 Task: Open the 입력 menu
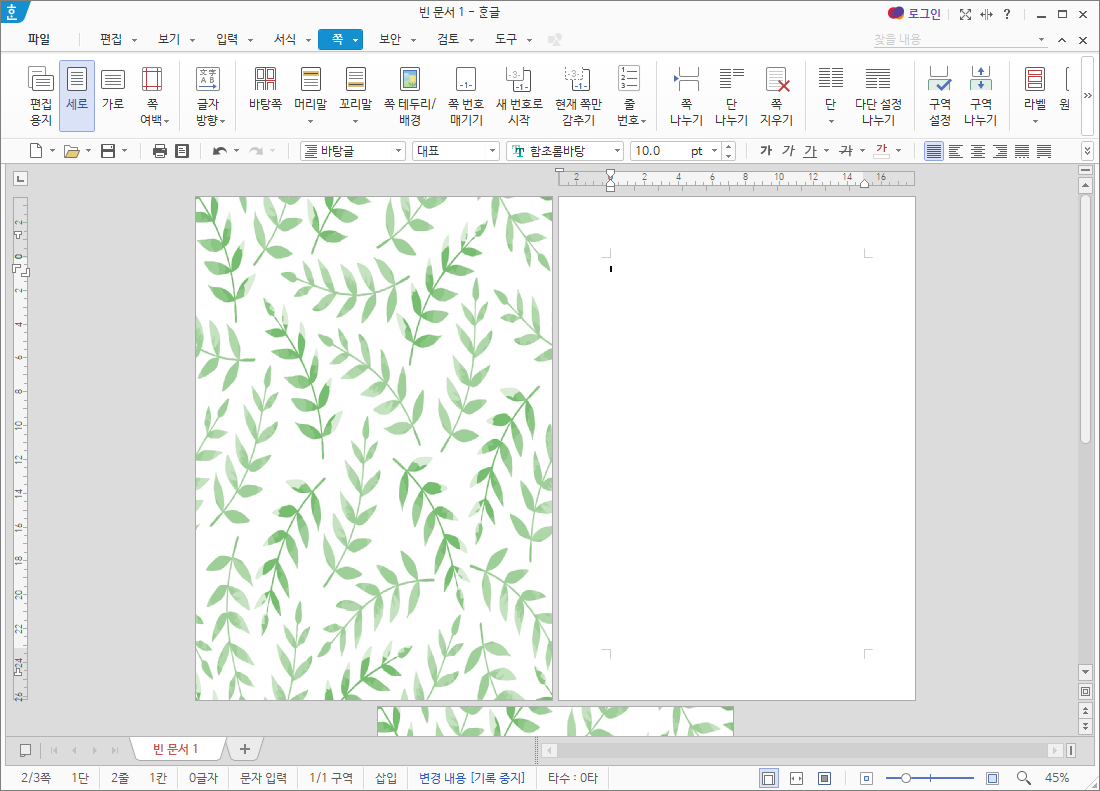(x=227, y=39)
